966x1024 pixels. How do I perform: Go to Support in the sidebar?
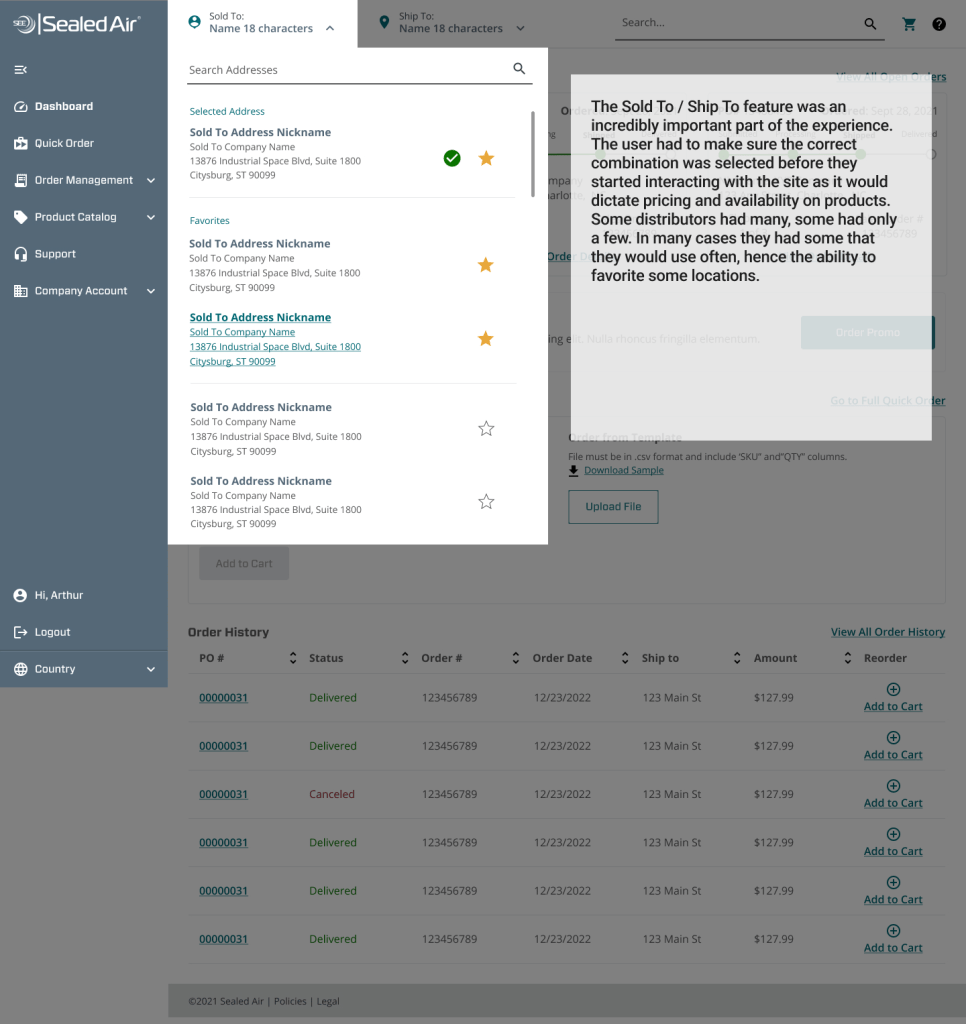click(55, 254)
